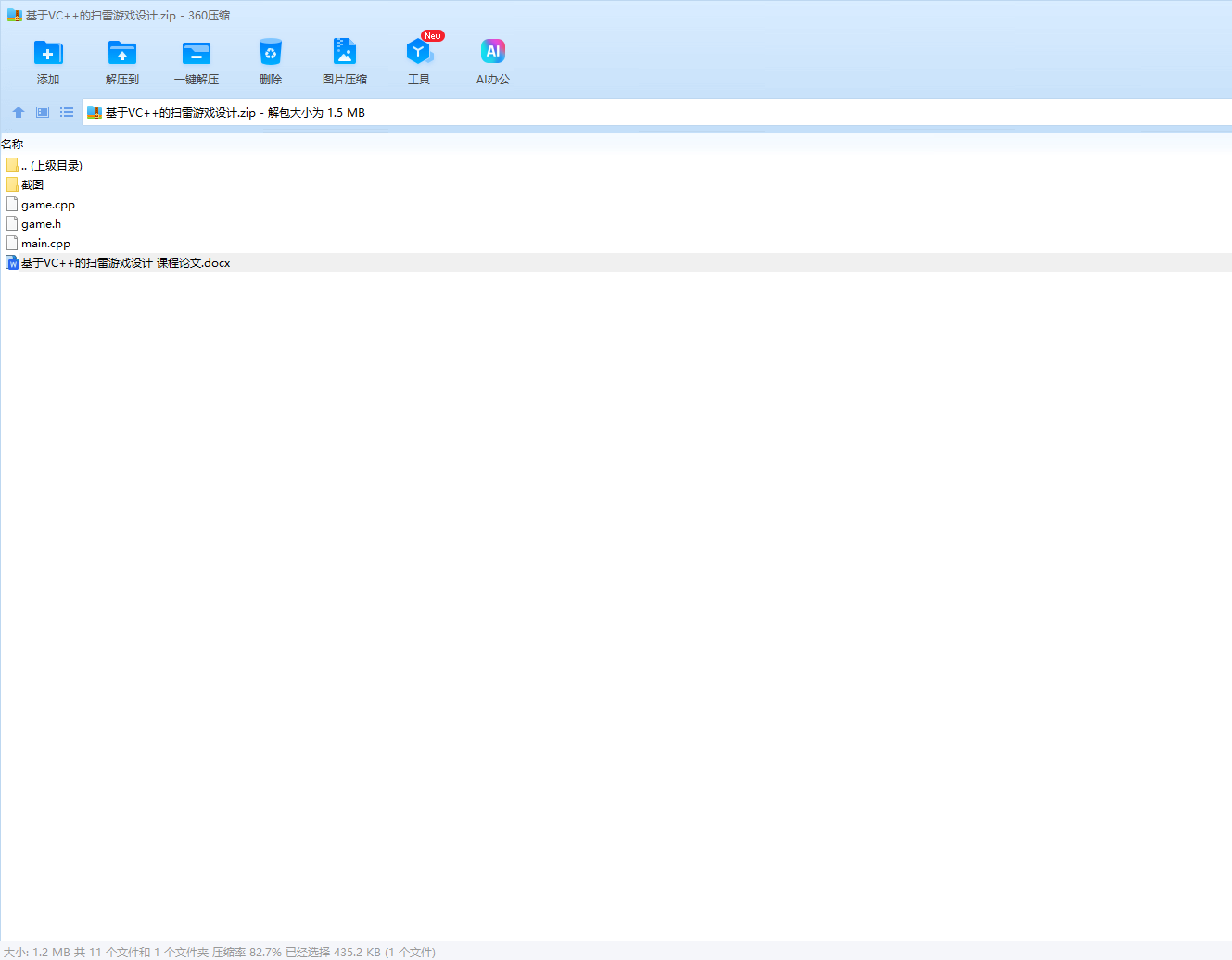Viewport: 1232px width, 960px height.
Task: Select the game.h file icon
Action: click(x=12, y=223)
